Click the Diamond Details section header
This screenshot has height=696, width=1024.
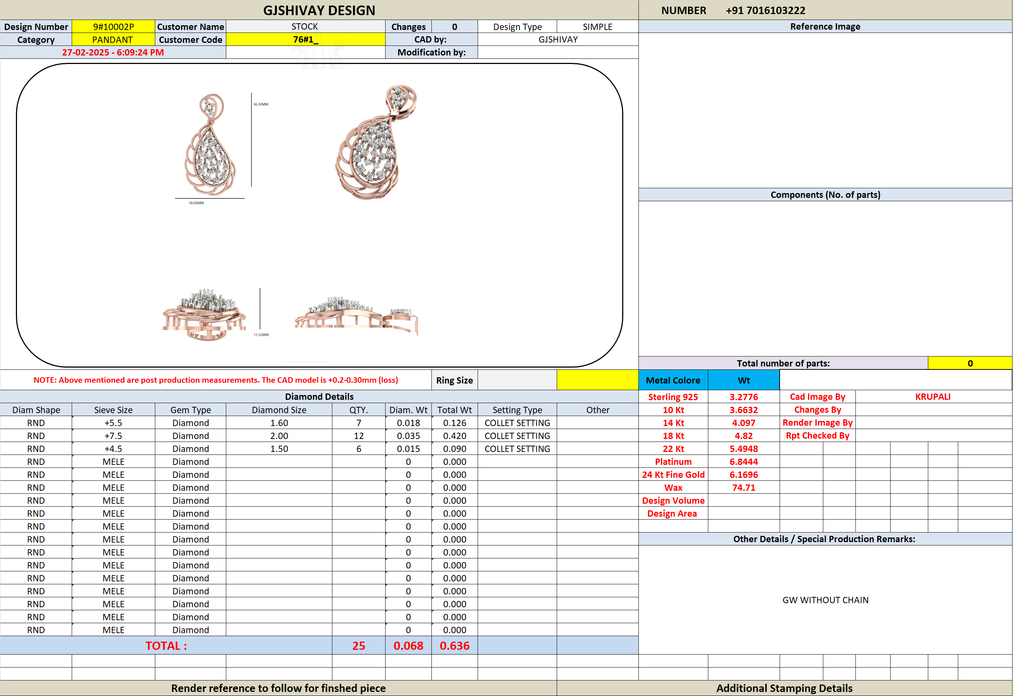tap(319, 397)
